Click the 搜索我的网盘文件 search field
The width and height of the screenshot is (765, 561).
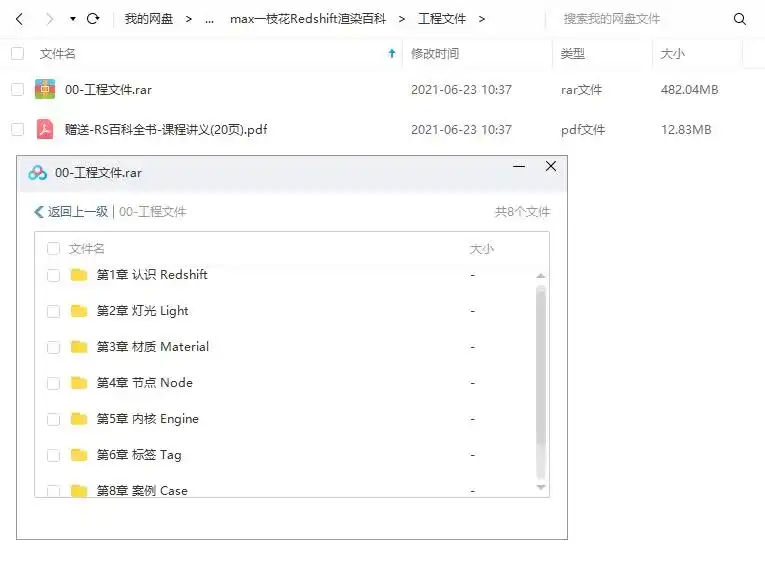[x=640, y=19]
